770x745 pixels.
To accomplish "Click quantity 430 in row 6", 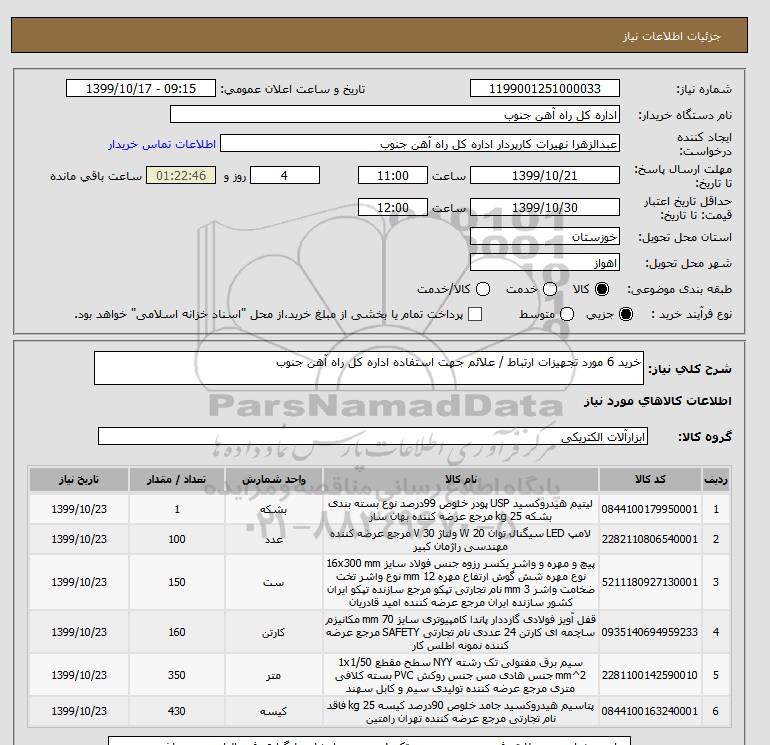I will pyautogui.click(x=177, y=711).
